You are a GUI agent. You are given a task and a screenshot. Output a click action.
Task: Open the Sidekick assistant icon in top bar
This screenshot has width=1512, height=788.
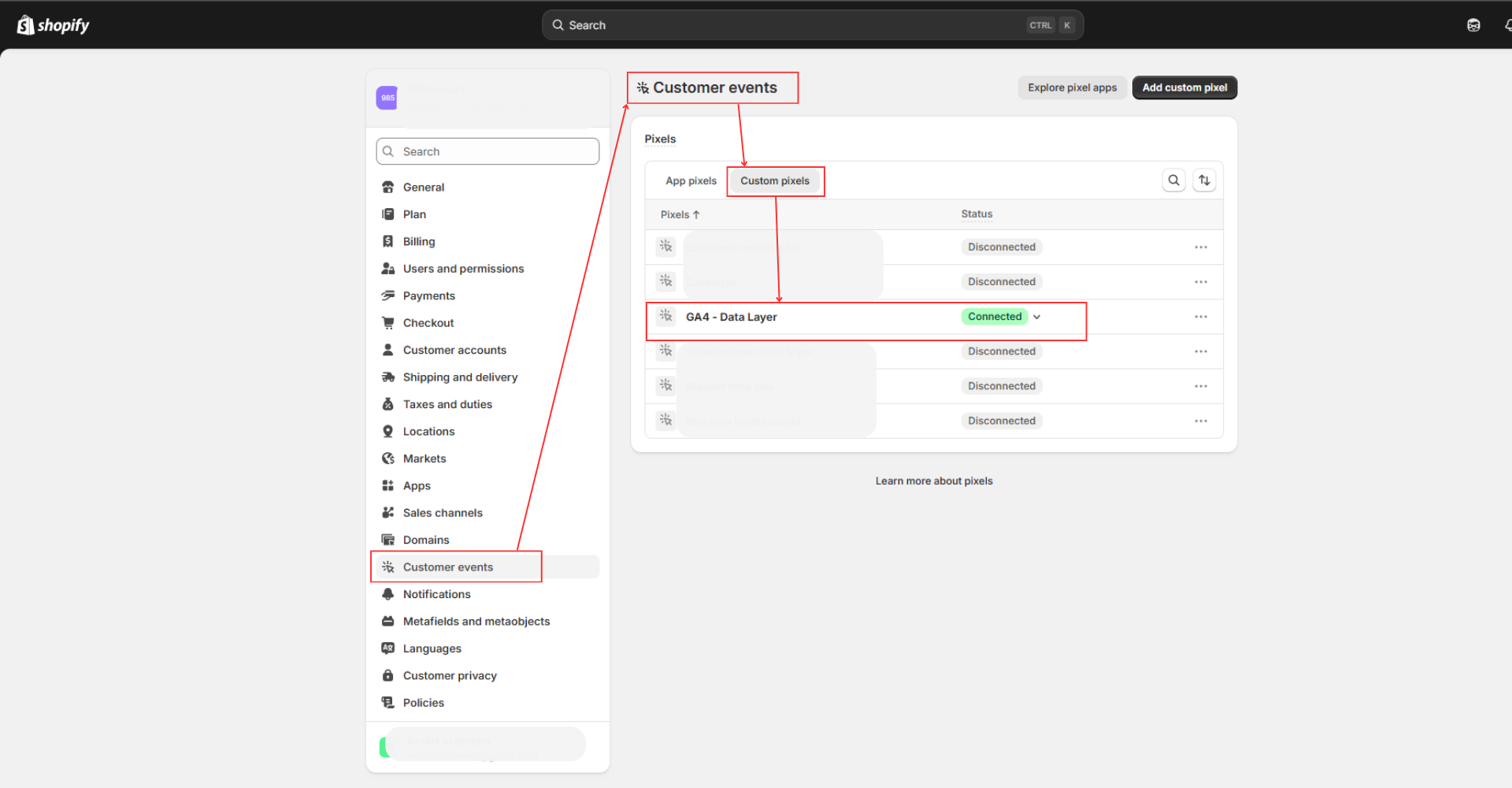(x=1473, y=25)
